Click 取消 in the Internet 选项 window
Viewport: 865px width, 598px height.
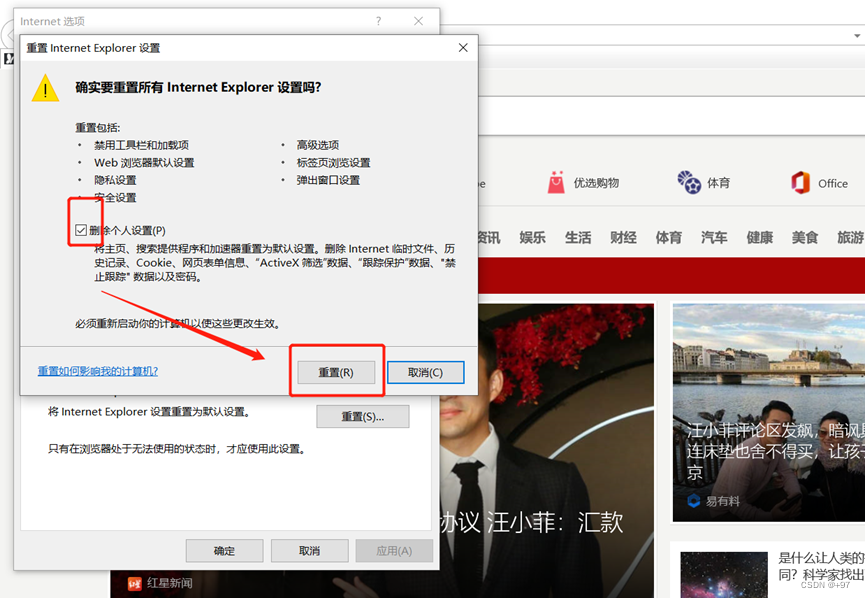tap(309, 551)
